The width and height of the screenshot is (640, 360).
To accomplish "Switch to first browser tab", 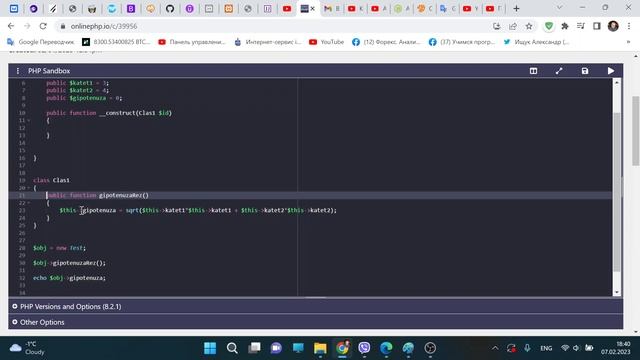I will (x=14, y=9).
